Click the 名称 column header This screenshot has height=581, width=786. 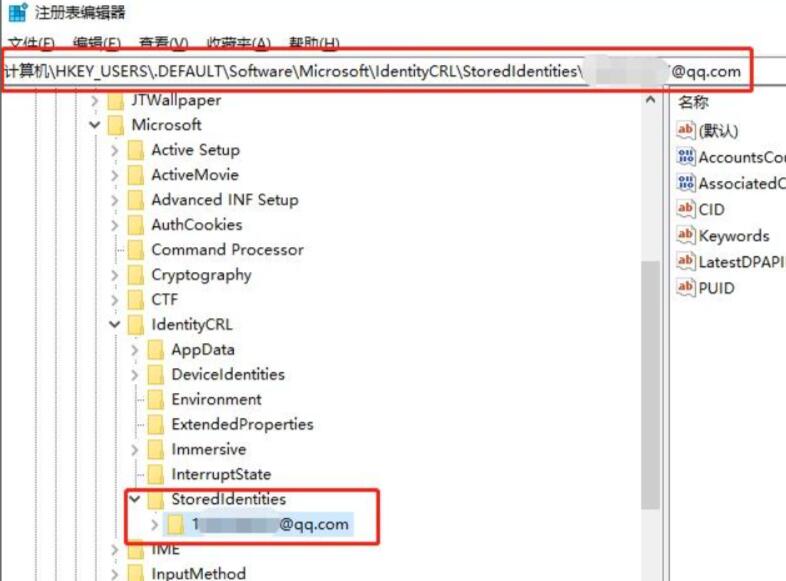click(693, 102)
